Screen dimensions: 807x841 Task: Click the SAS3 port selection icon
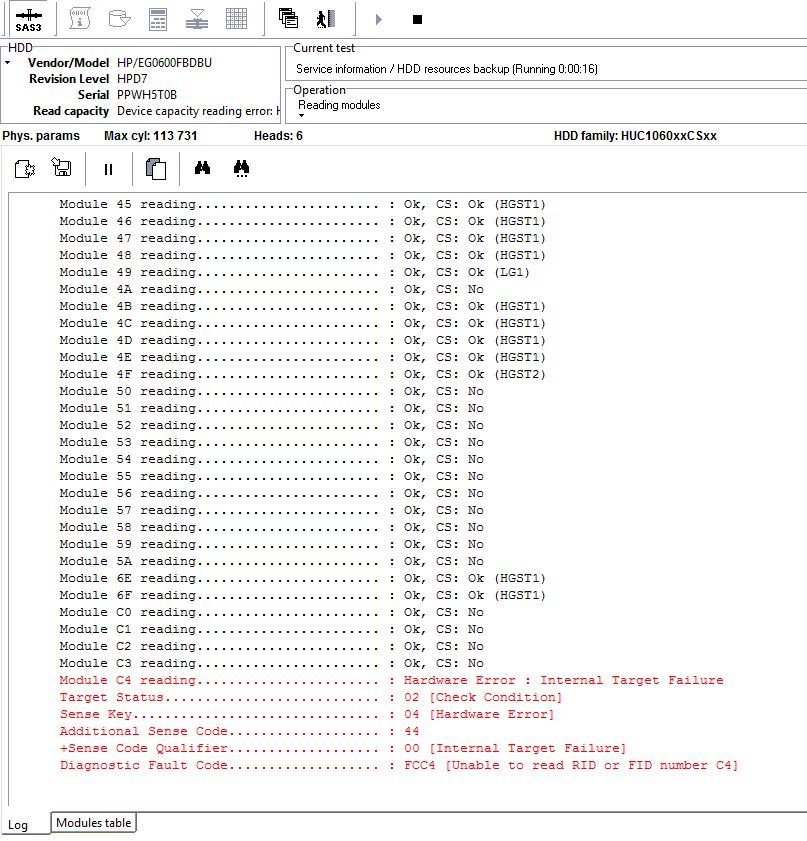point(28,19)
